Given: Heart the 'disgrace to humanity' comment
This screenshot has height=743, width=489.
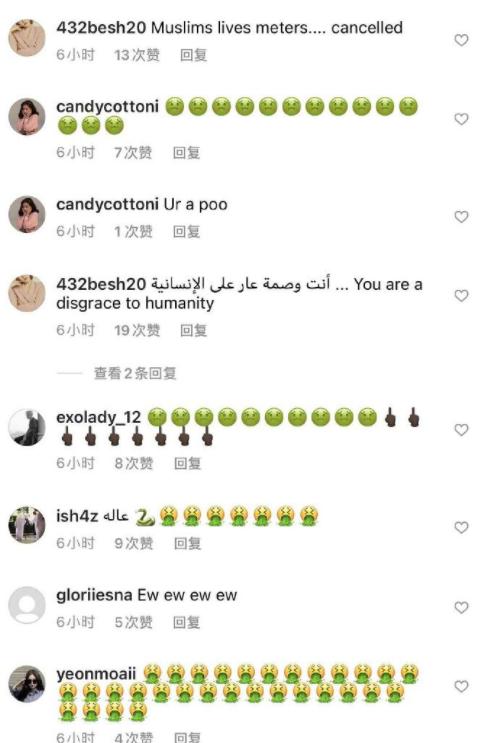Looking at the screenshot, I should tap(461, 296).
